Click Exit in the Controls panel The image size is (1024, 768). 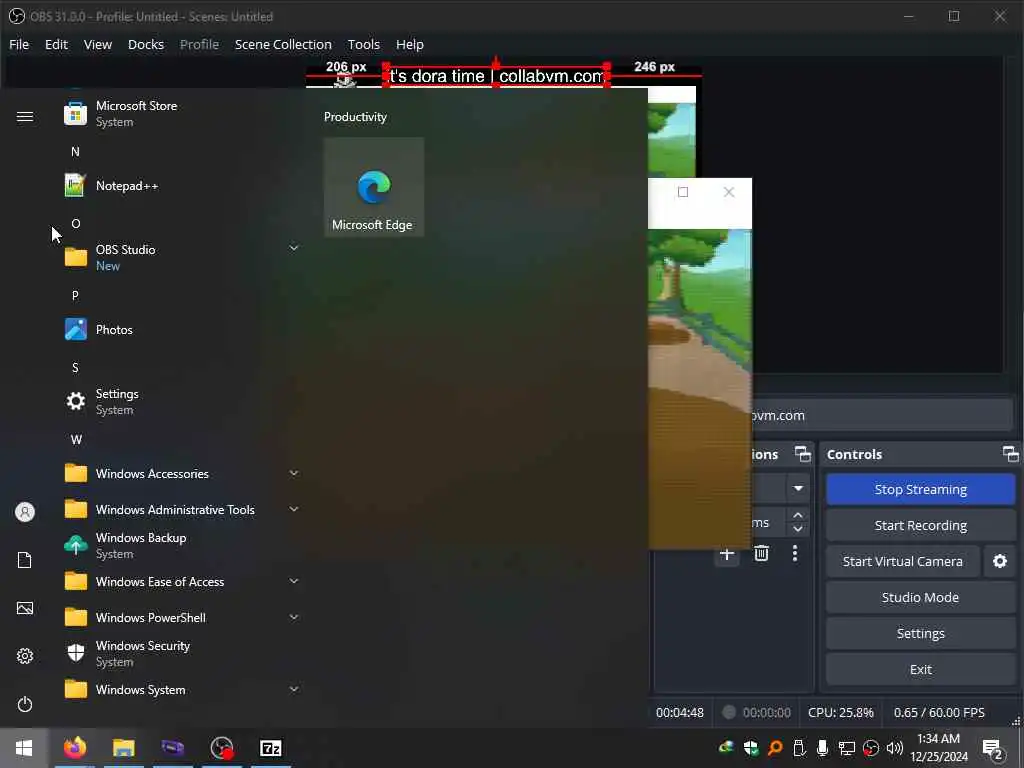(921, 669)
